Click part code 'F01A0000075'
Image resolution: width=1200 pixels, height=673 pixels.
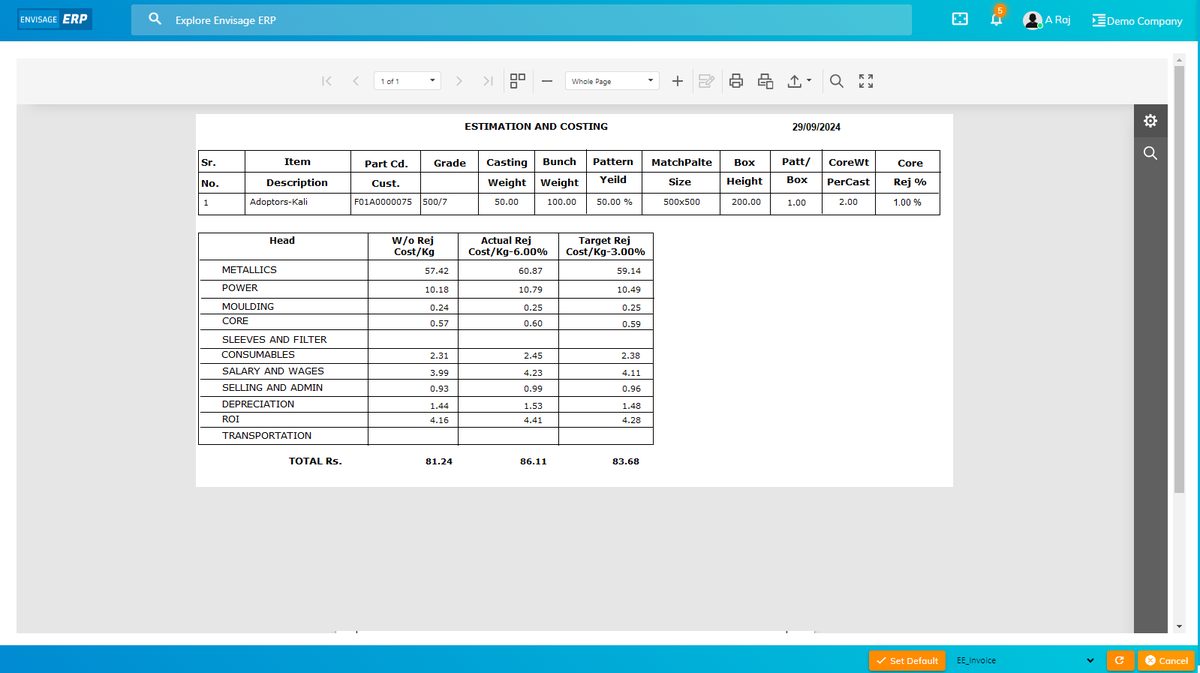tap(383, 202)
